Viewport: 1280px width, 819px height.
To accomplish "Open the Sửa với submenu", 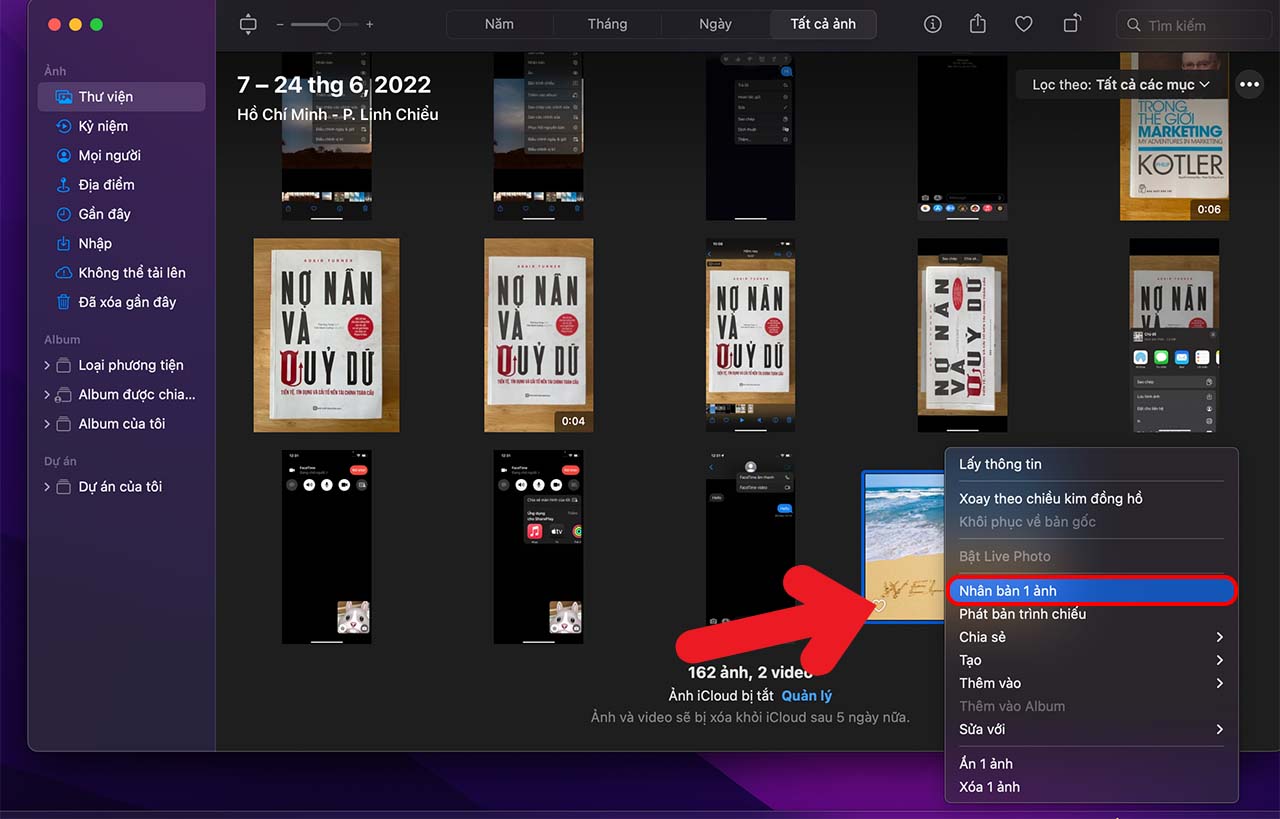I will [x=1092, y=729].
